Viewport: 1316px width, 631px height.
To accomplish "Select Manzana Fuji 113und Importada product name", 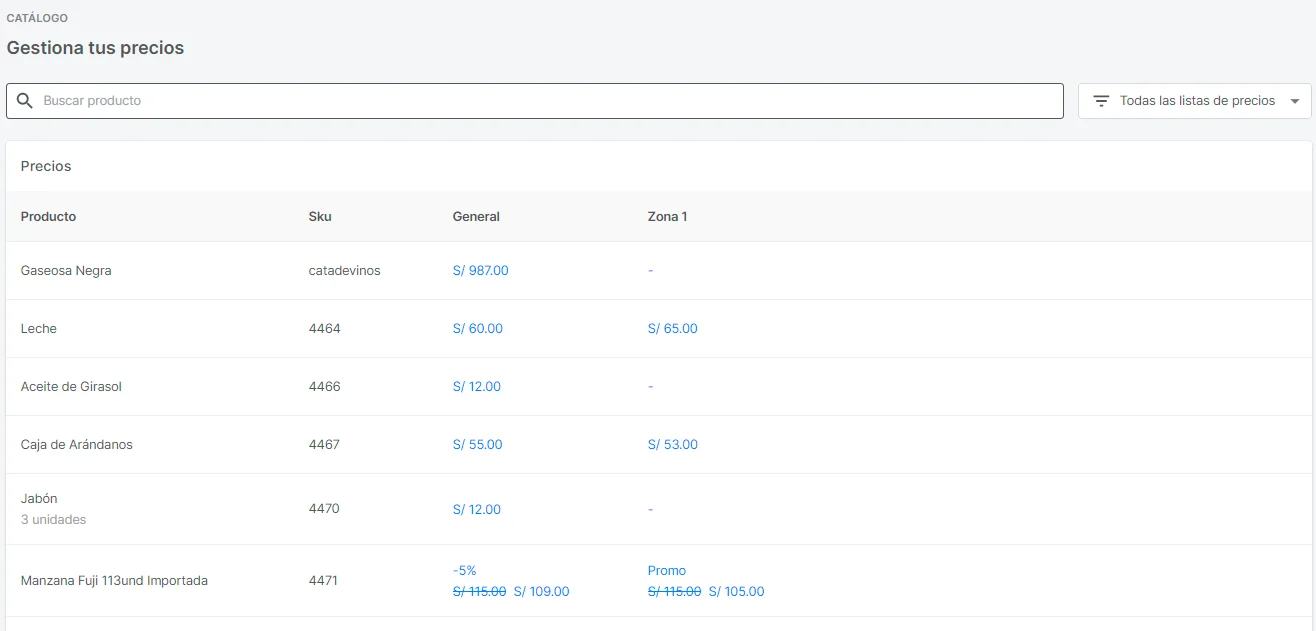I will coord(114,580).
